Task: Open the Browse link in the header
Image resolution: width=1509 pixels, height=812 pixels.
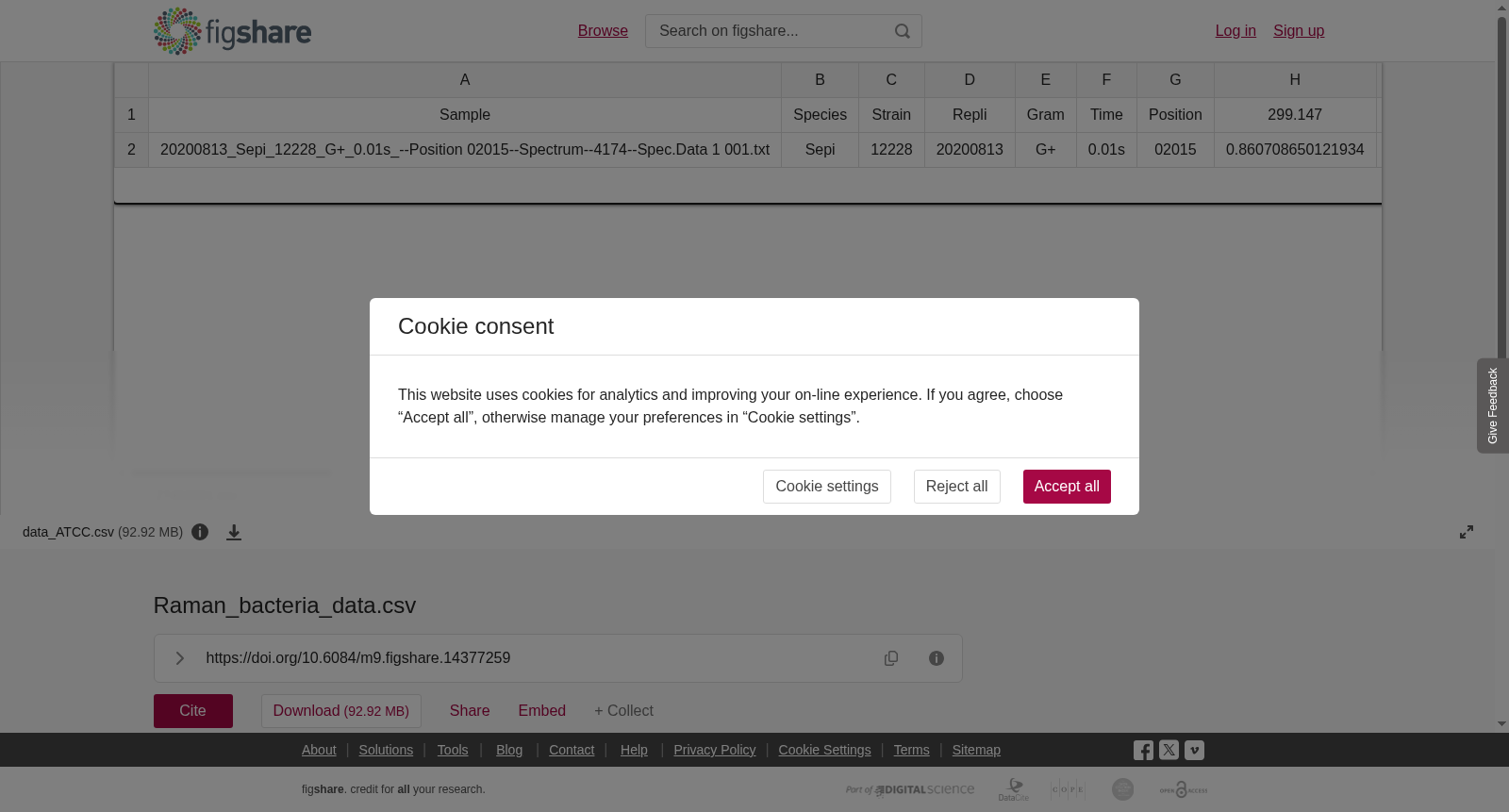Action: (x=603, y=31)
